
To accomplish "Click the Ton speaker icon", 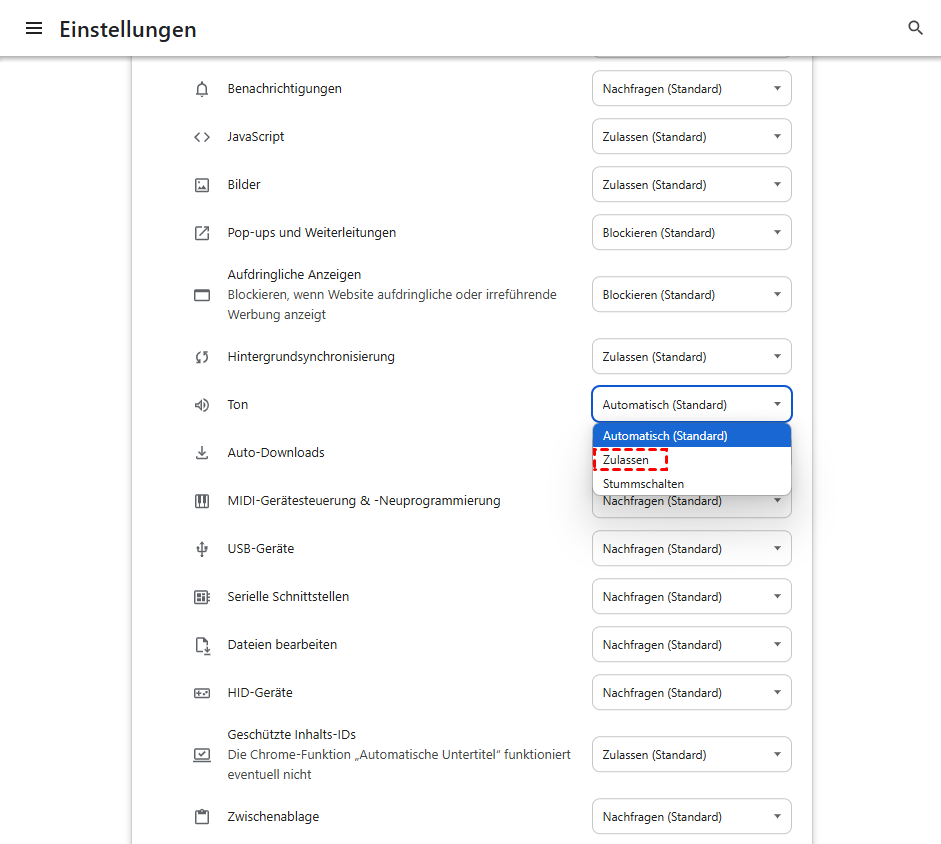I will [x=202, y=405].
